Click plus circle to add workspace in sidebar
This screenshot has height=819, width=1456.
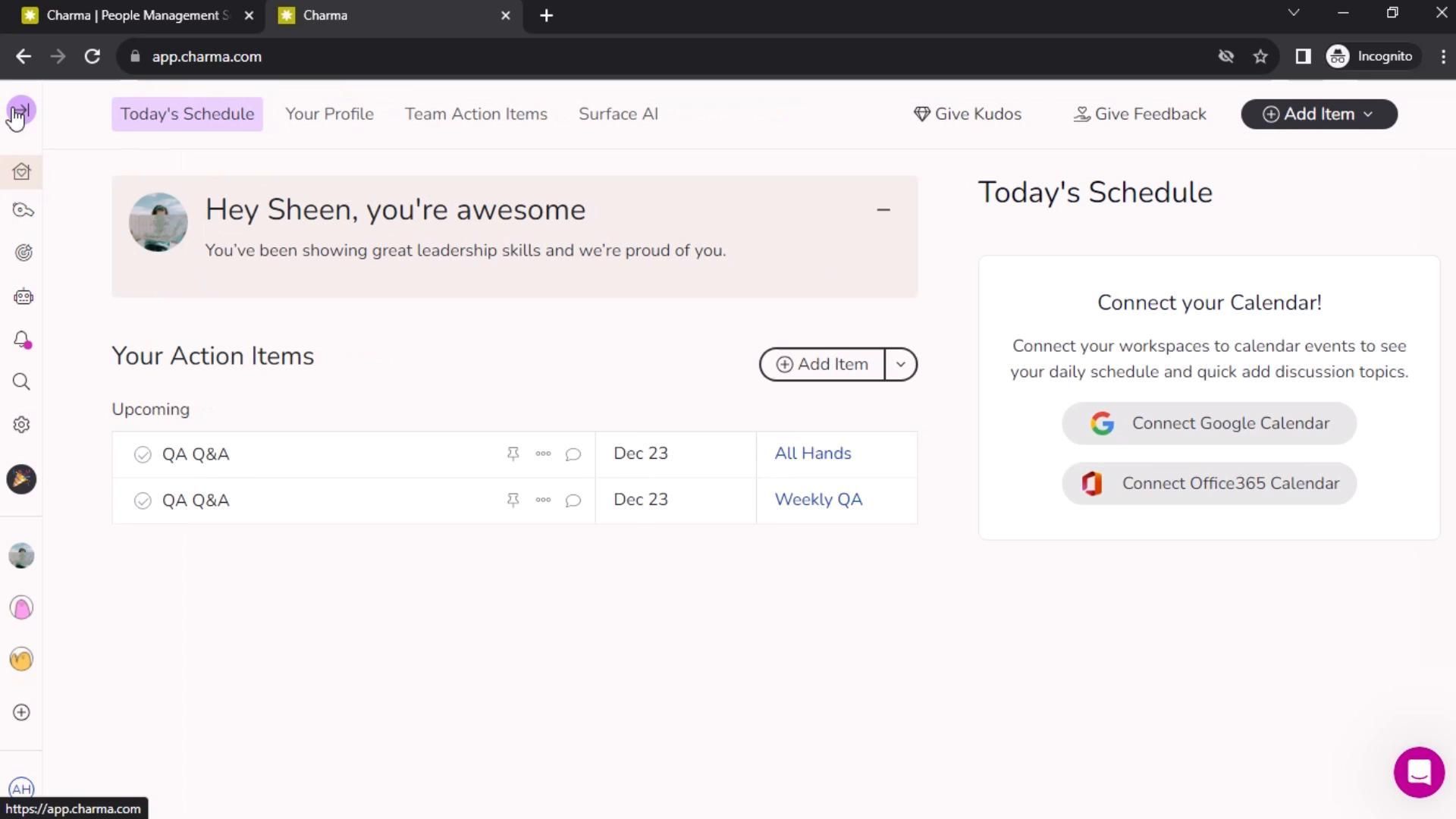tap(21, 712)
